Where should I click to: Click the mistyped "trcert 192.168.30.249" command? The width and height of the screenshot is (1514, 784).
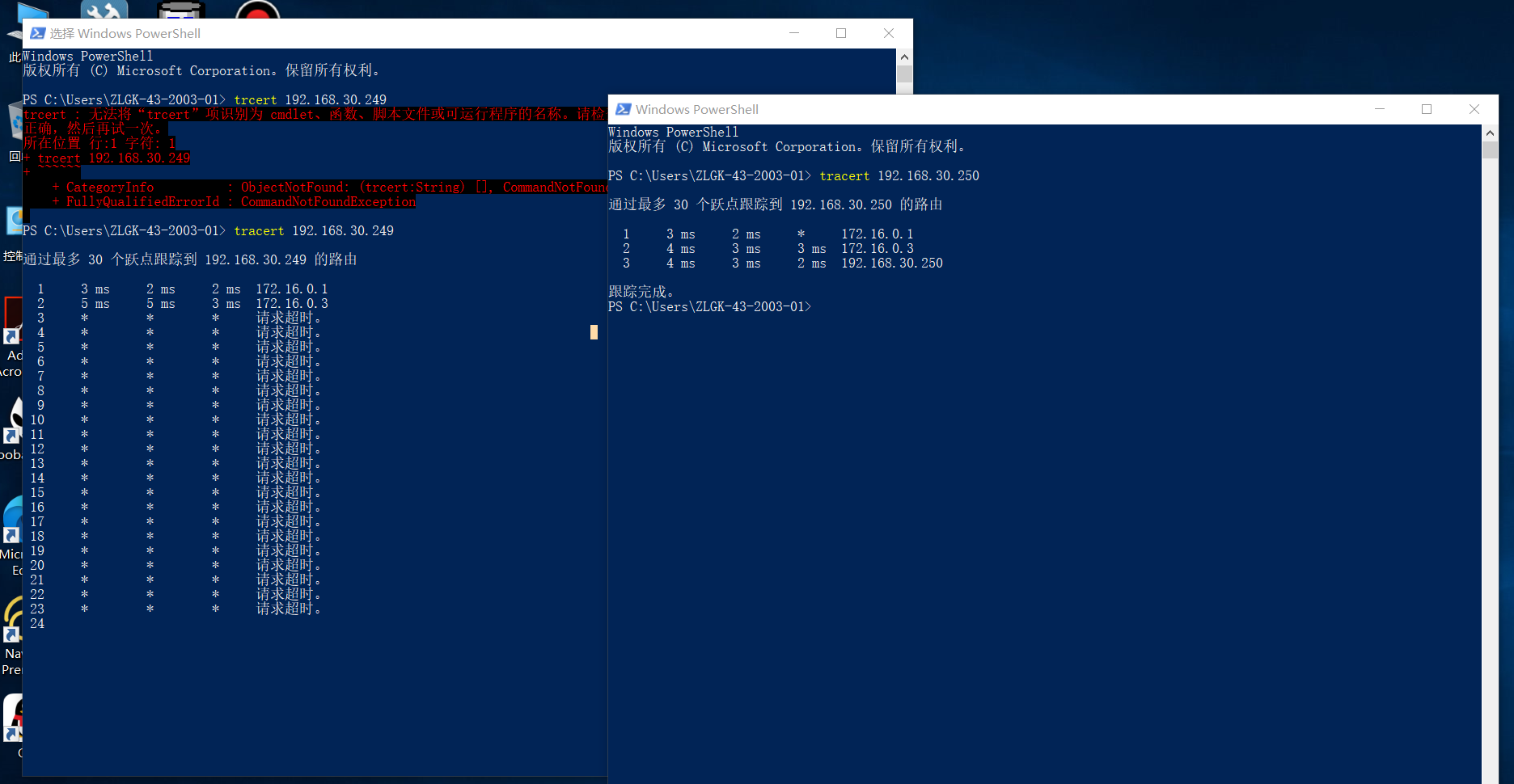point(311,100)
